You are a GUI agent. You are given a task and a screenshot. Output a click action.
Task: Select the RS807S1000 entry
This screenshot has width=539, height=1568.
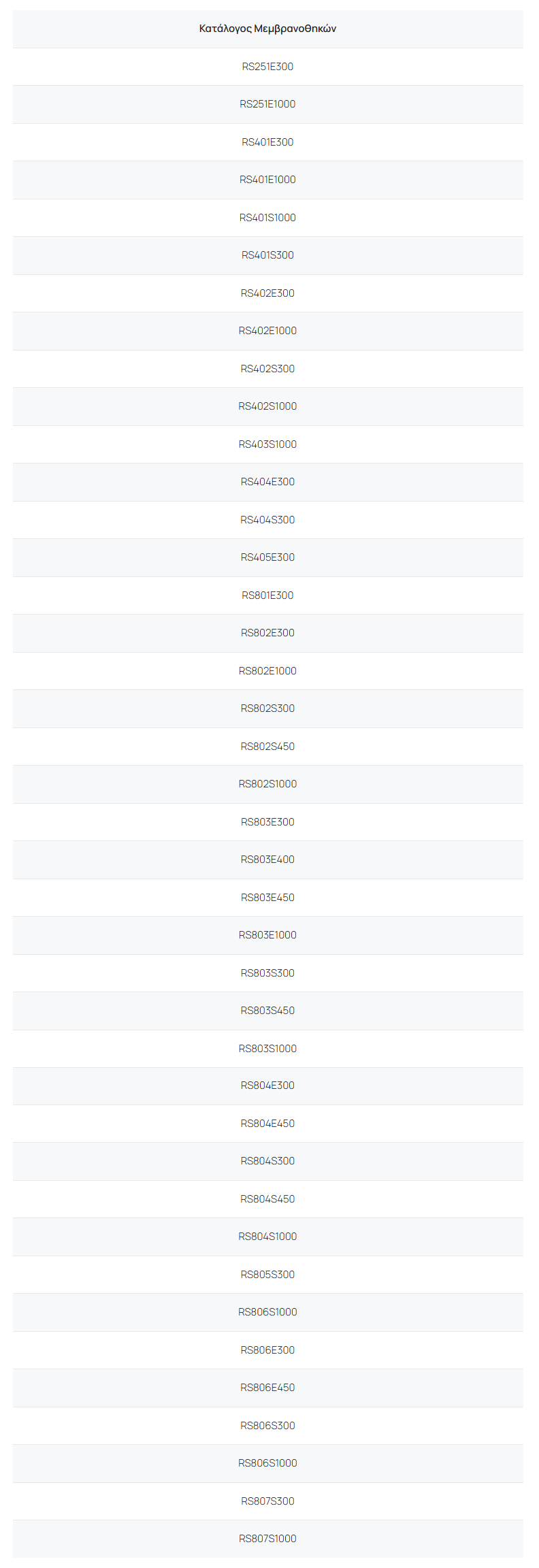click(267, 1539)
